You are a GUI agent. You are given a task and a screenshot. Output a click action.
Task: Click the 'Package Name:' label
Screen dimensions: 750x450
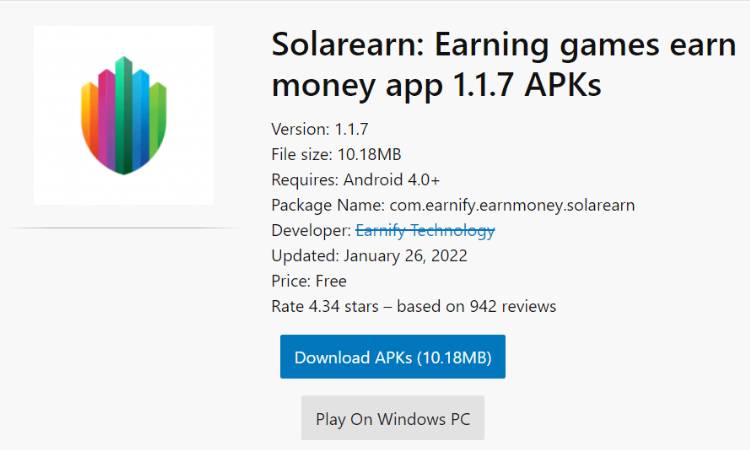click(328, 205)
